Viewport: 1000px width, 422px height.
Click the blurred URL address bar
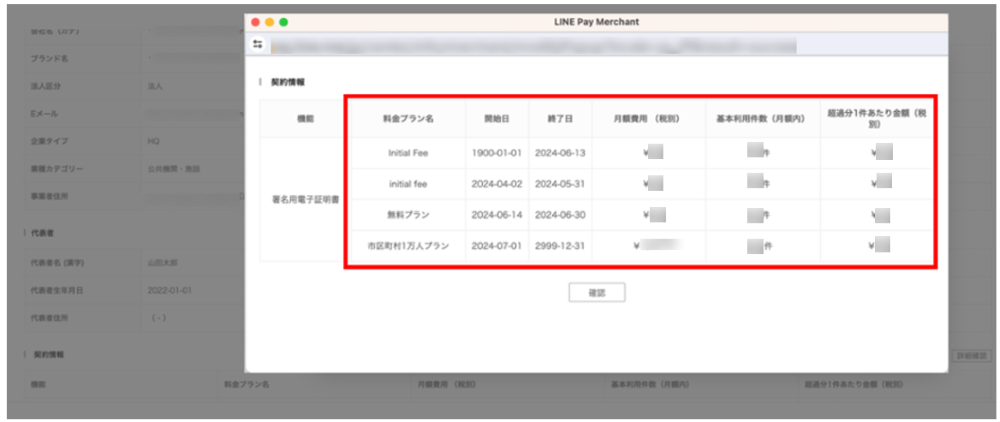pyautogui.click(x=530, y=45)
